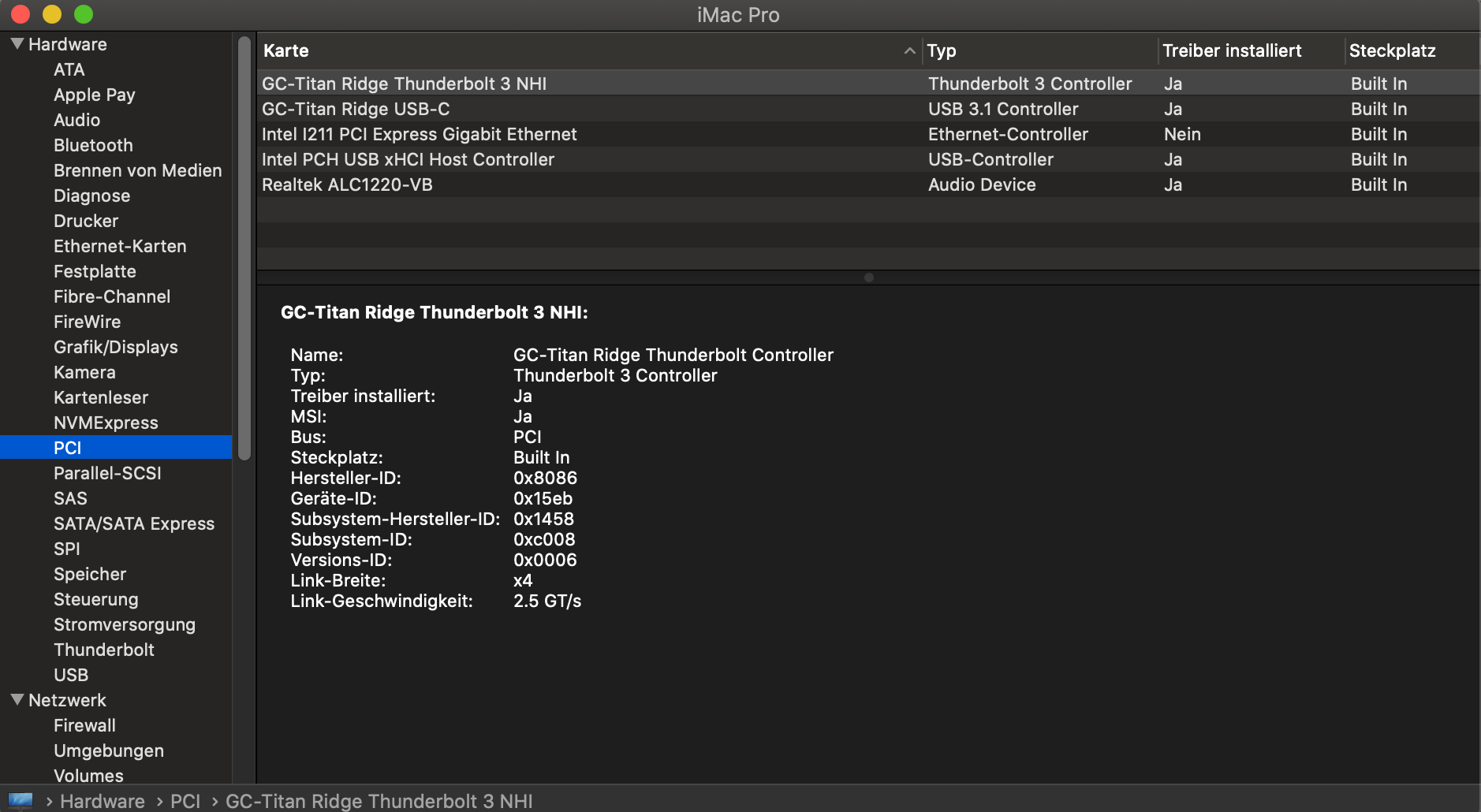Viewport: 1481px width, 812px height.
Task: Open Grafik/Displays section
Action: 116,347
